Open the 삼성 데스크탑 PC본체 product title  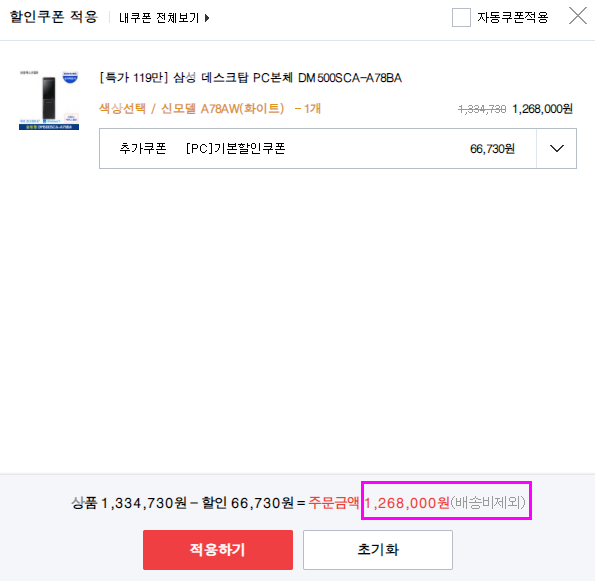pos(250,78)
